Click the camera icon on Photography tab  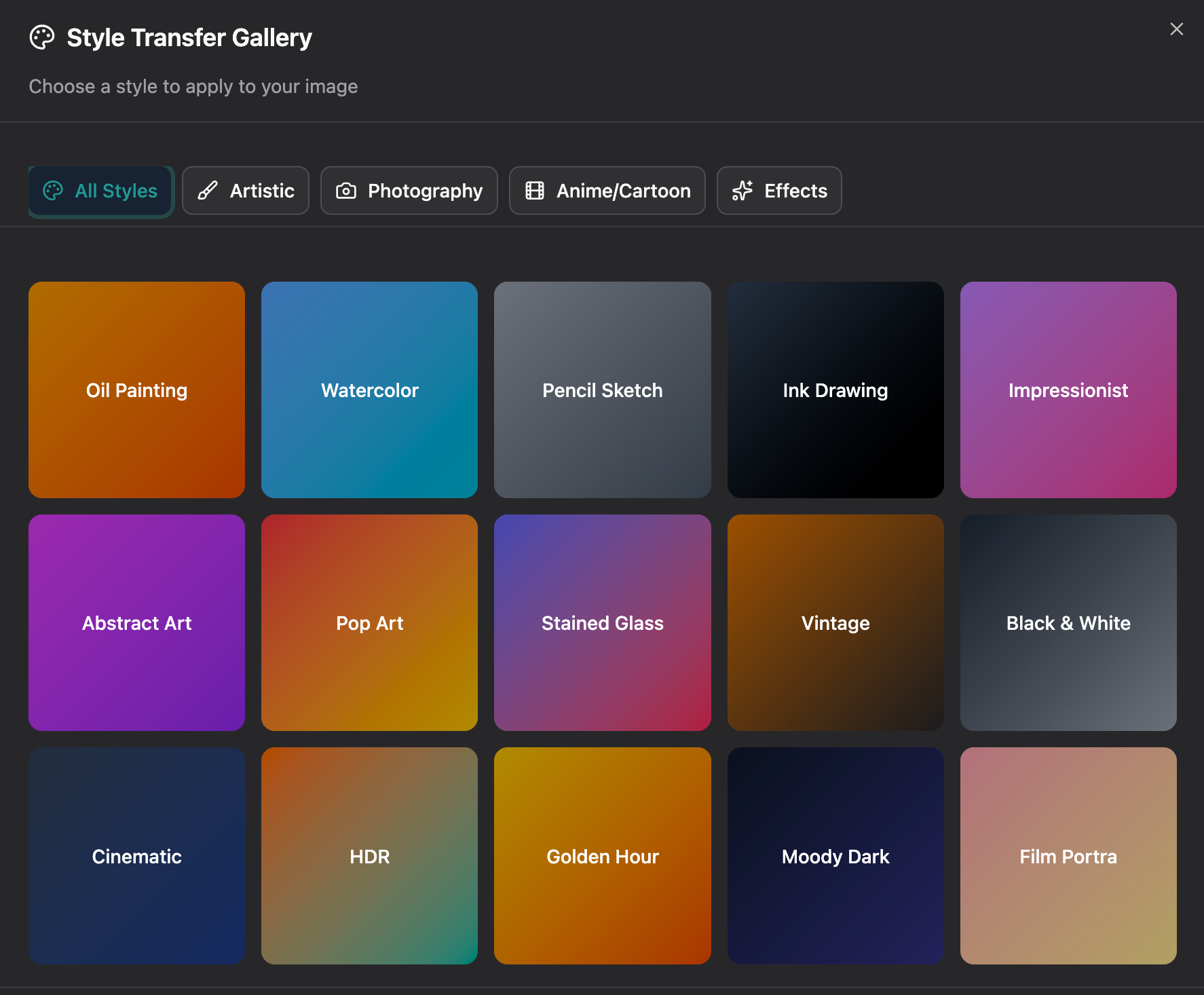pos(346,191)
